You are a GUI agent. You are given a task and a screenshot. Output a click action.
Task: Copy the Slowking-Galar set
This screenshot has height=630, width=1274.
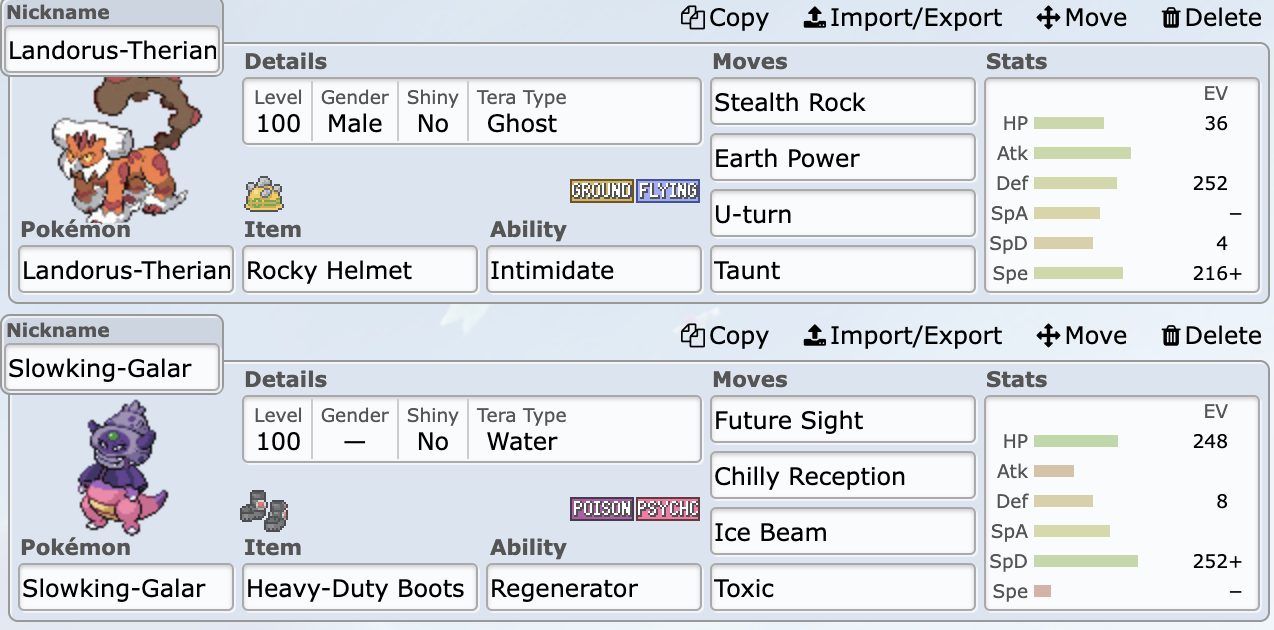725,336
